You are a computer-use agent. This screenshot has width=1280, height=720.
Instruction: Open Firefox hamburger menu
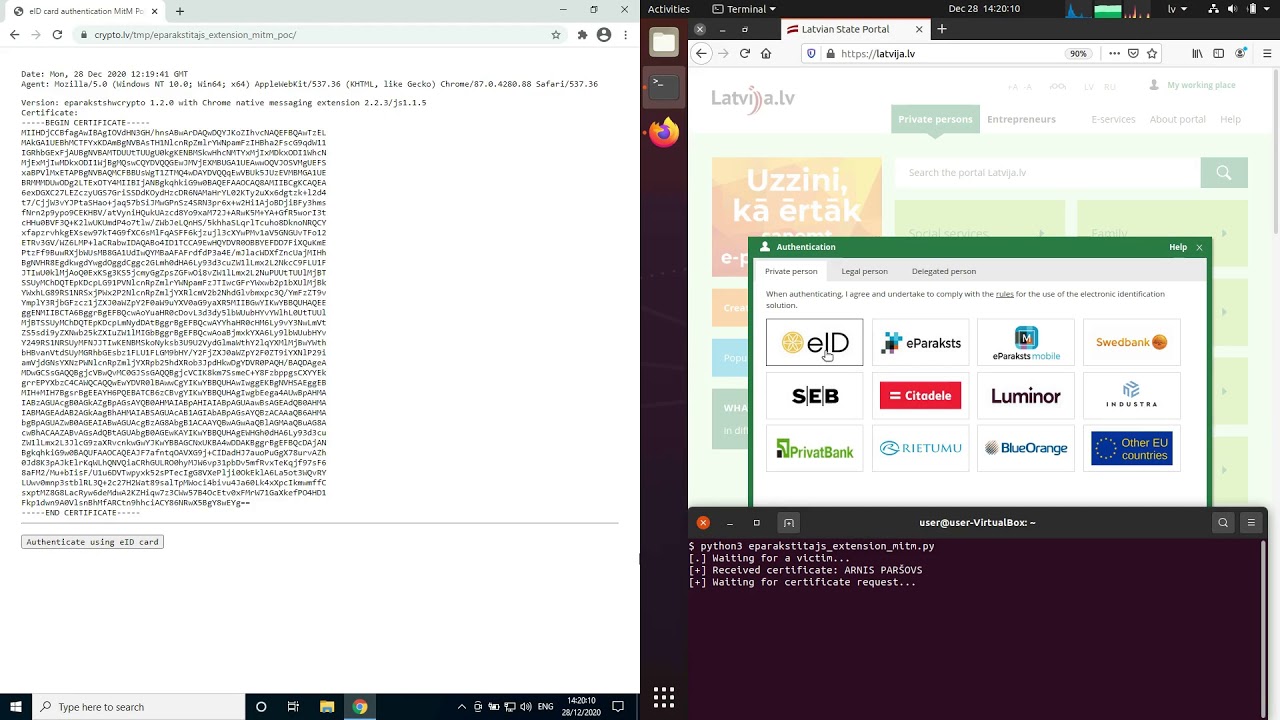[x=1268, y=54]
